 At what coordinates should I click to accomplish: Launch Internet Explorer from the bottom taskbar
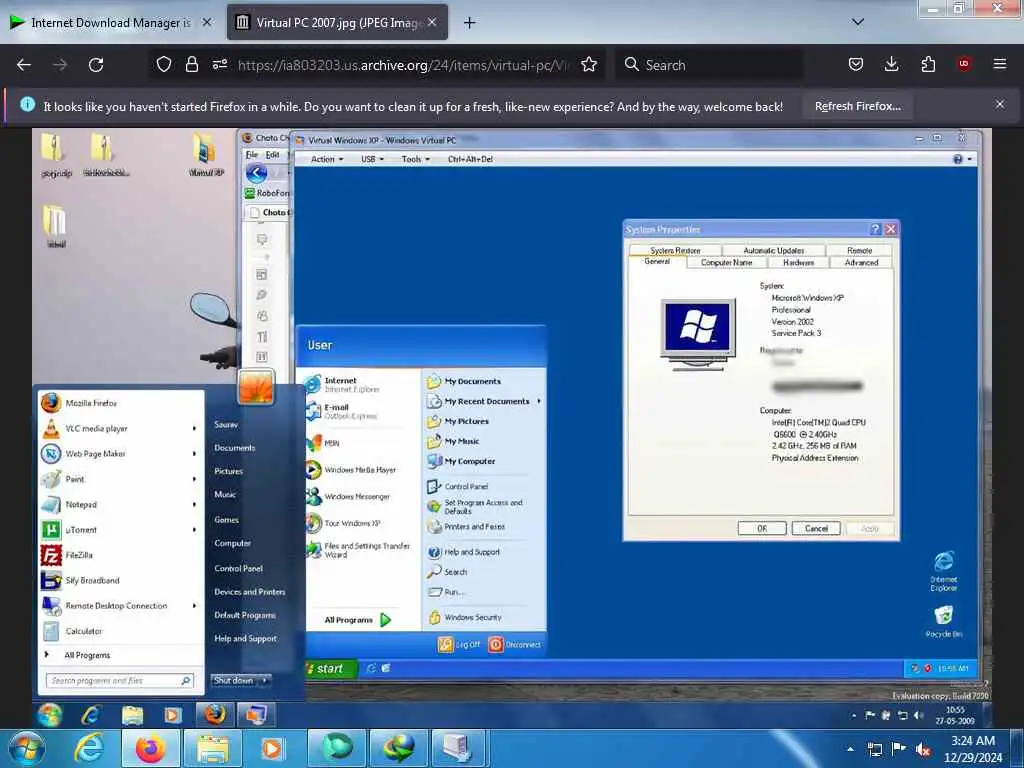[x=89, y=748]
